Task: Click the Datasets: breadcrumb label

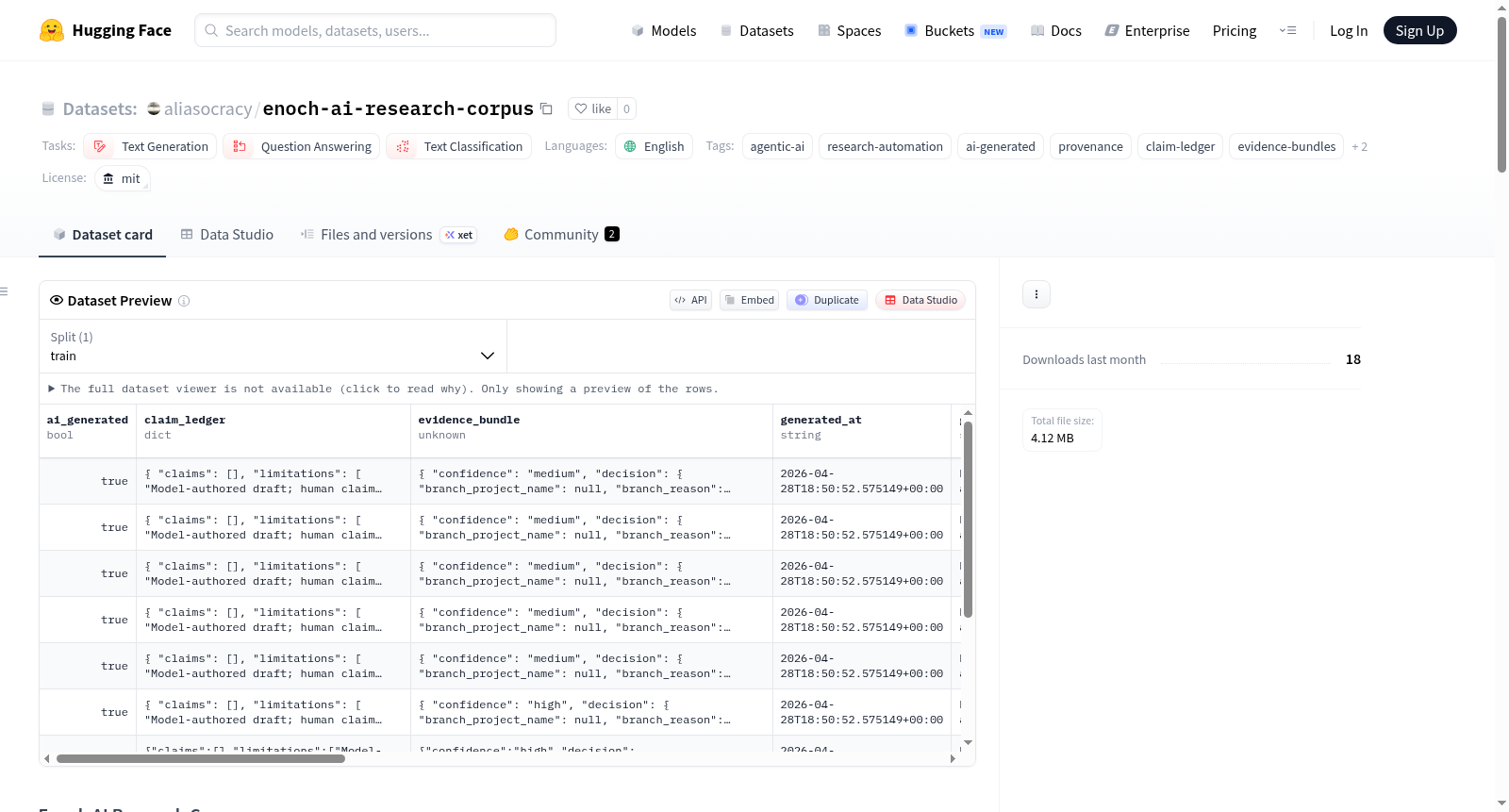Action: [x=100, y=109]
